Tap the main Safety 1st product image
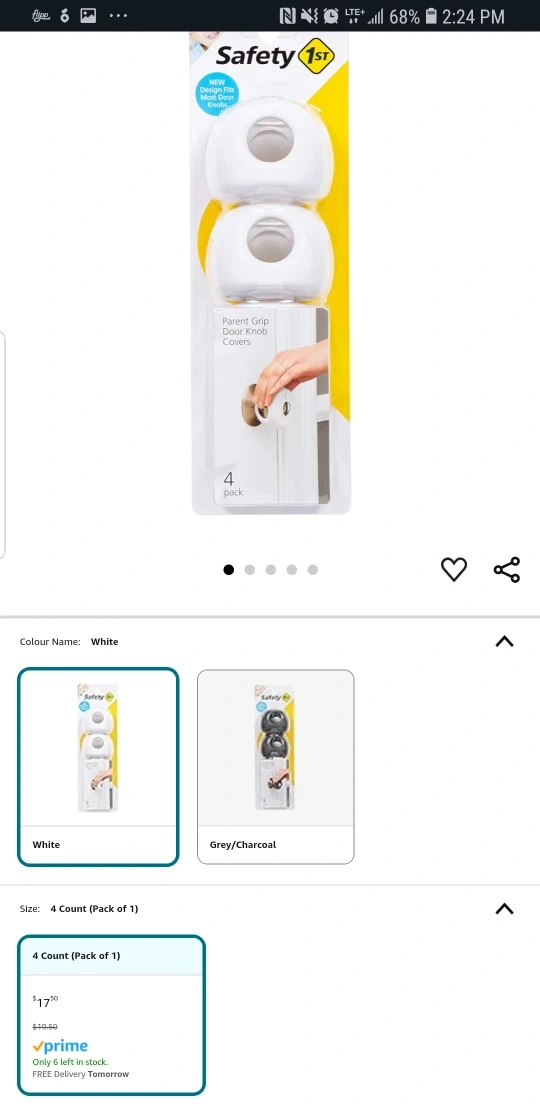The image size is (540, 1110). (270, 273)
